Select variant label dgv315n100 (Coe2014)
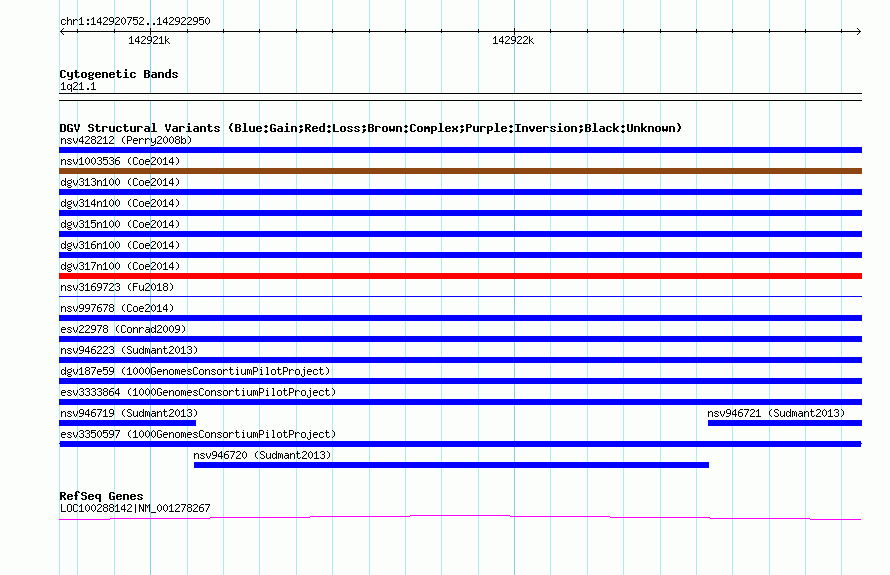 pyautogui.click(x=120, y=224)
